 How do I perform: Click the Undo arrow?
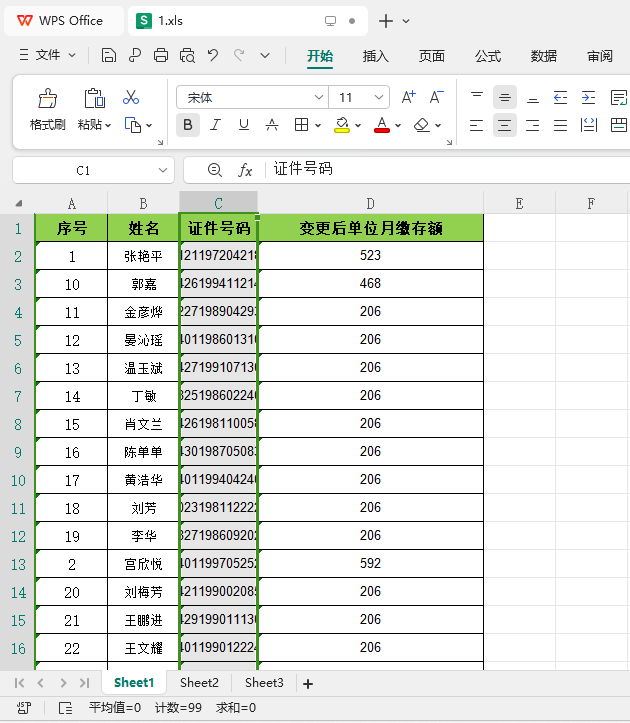pos(213,55)
